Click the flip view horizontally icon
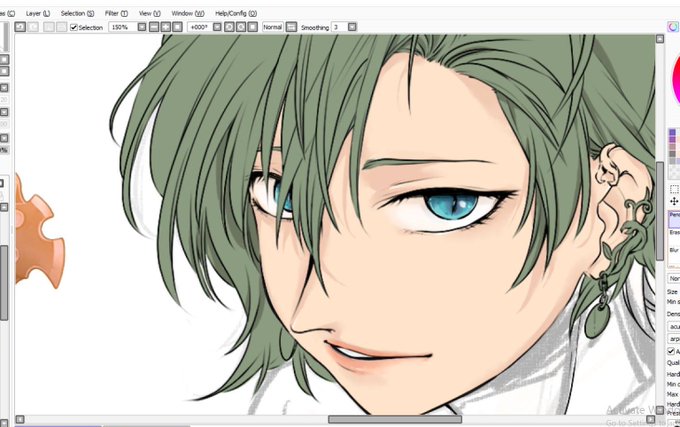 [291, 27]
